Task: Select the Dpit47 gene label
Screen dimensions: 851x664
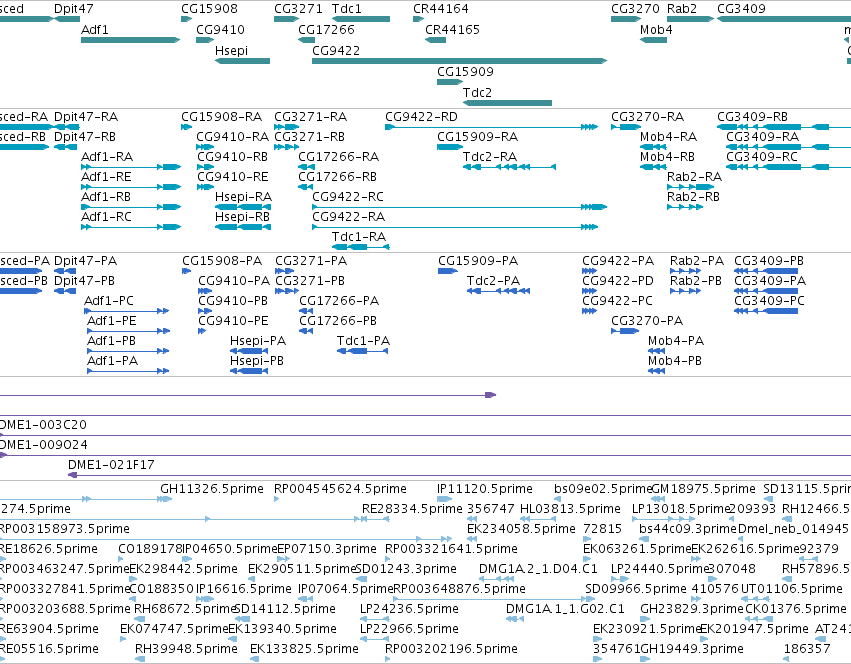Action: [x=74, y=9]
